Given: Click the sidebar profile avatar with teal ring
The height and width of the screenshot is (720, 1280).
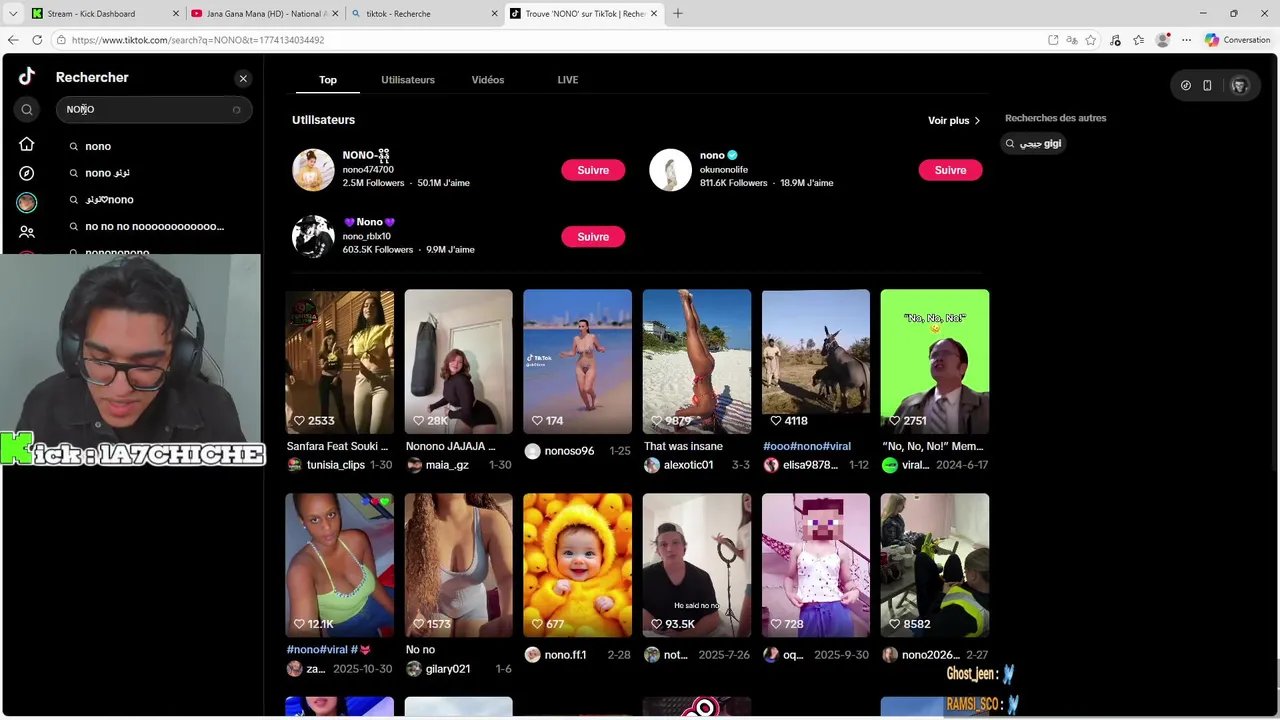Looking at the screenshot, I should pos(27,202).
